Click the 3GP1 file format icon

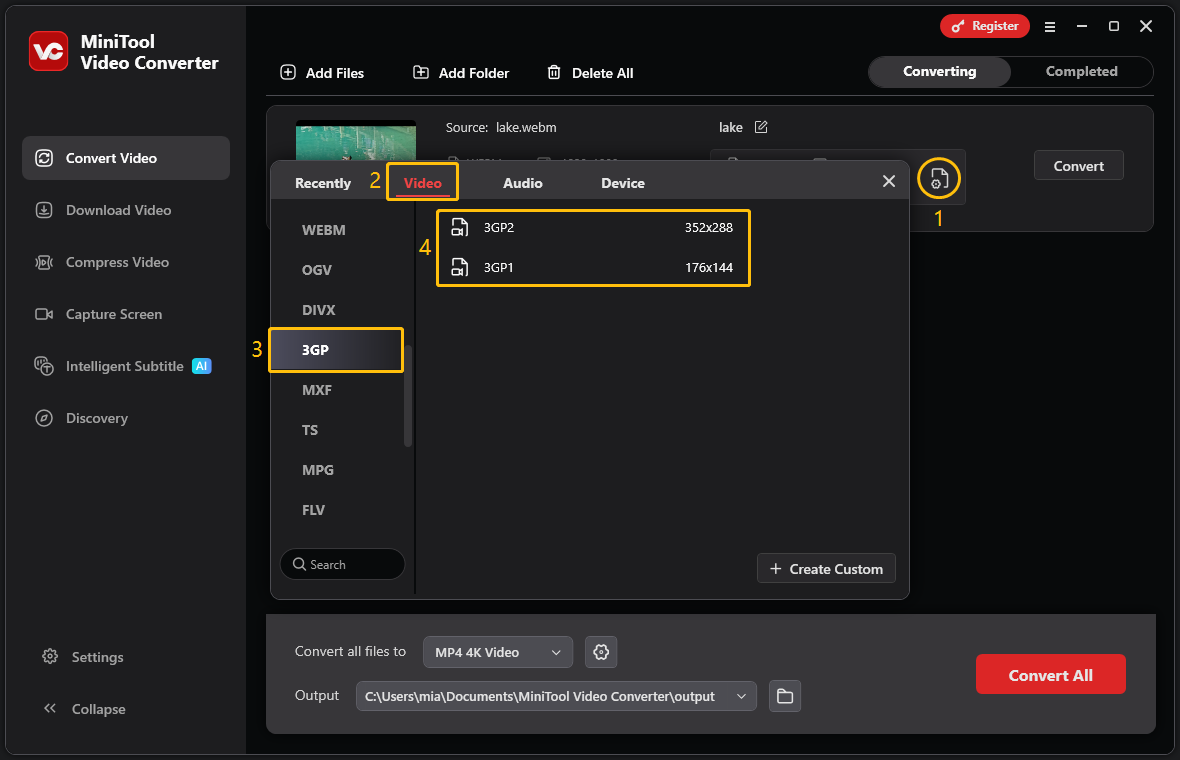[459, 267]
